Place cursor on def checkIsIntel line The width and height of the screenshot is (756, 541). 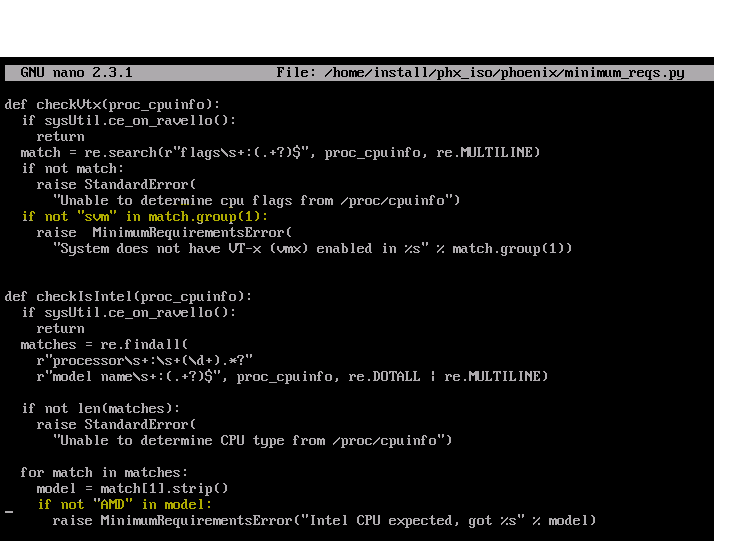[x=128, y=296]
